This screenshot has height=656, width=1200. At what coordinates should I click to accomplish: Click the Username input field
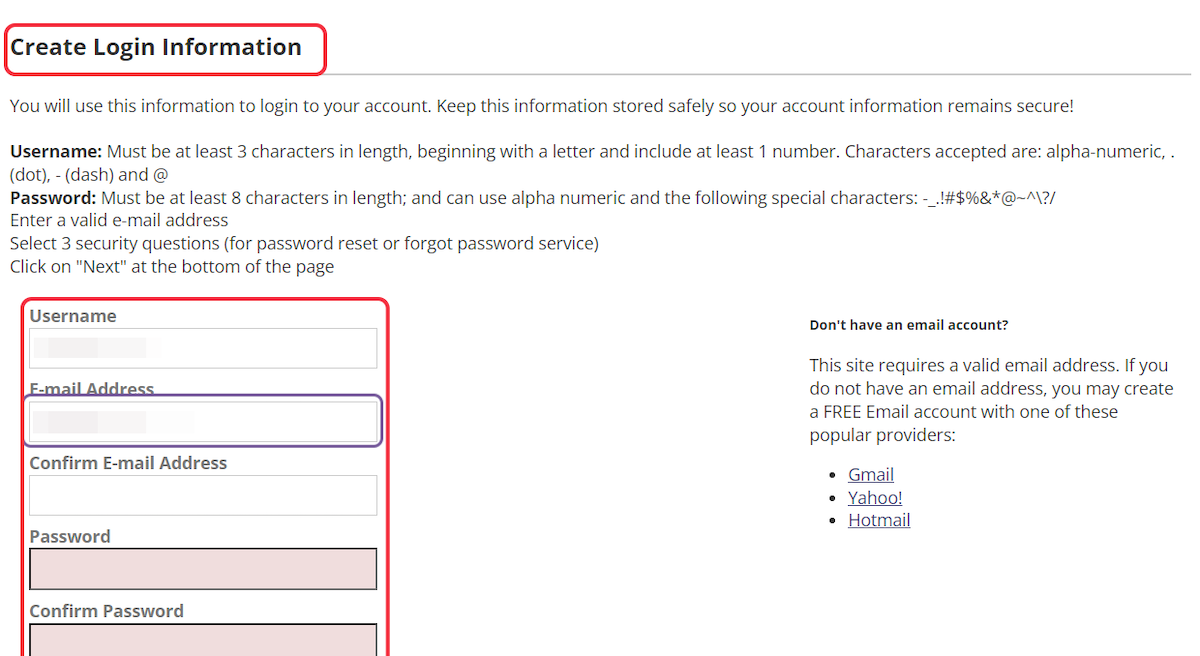point(203,348)
